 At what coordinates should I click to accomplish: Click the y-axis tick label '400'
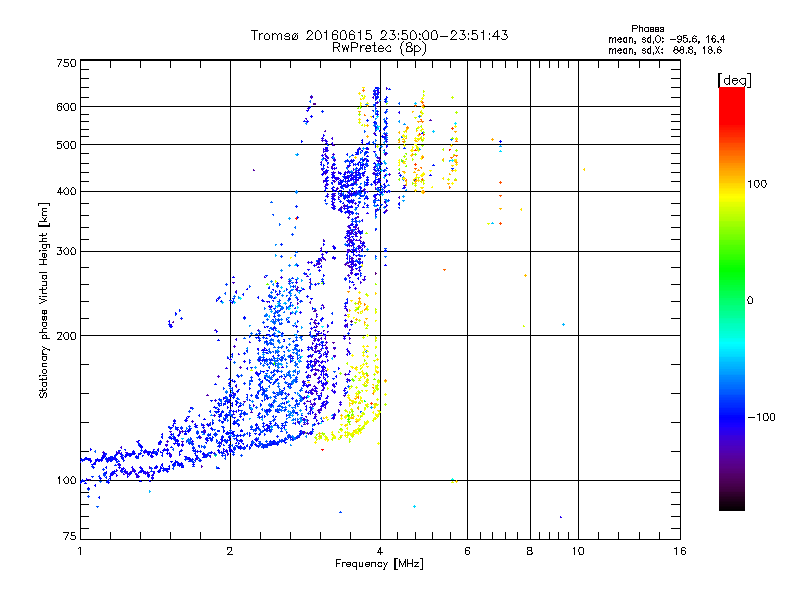point(67,192)
